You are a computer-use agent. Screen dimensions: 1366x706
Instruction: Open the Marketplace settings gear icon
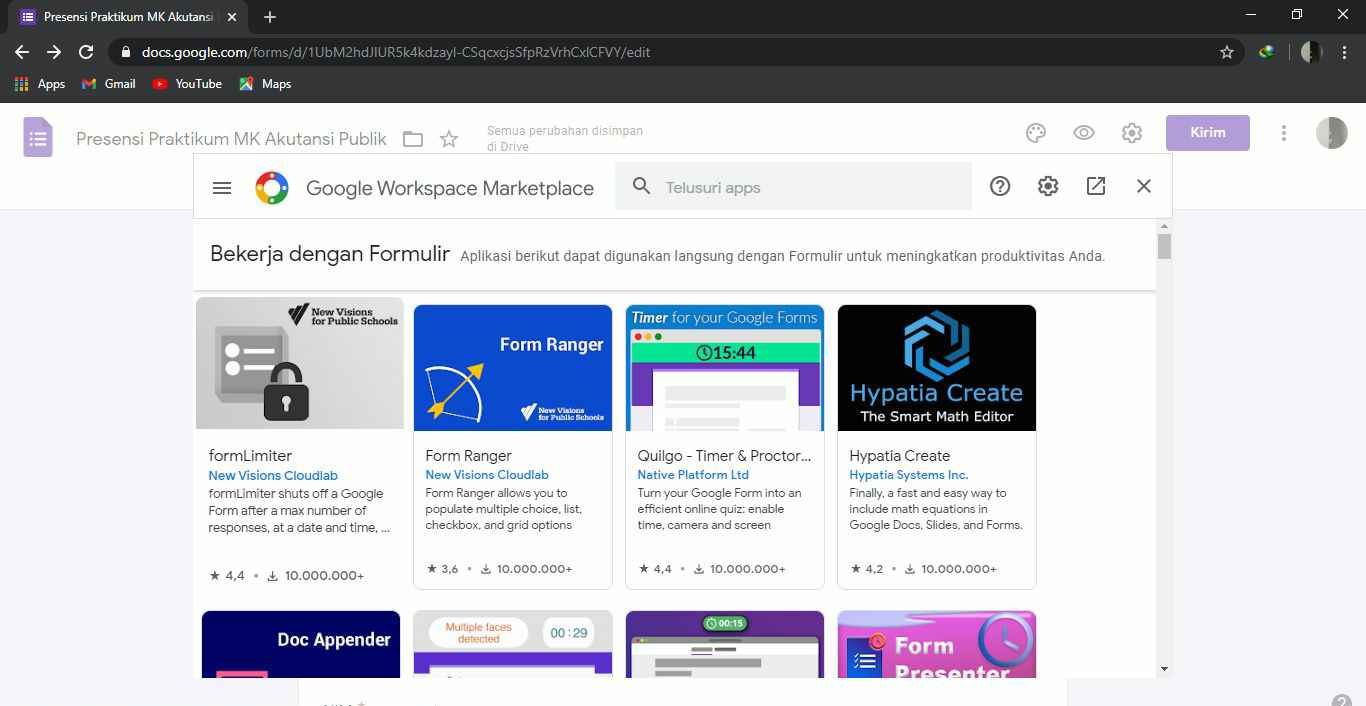[x=1047, y=186]
